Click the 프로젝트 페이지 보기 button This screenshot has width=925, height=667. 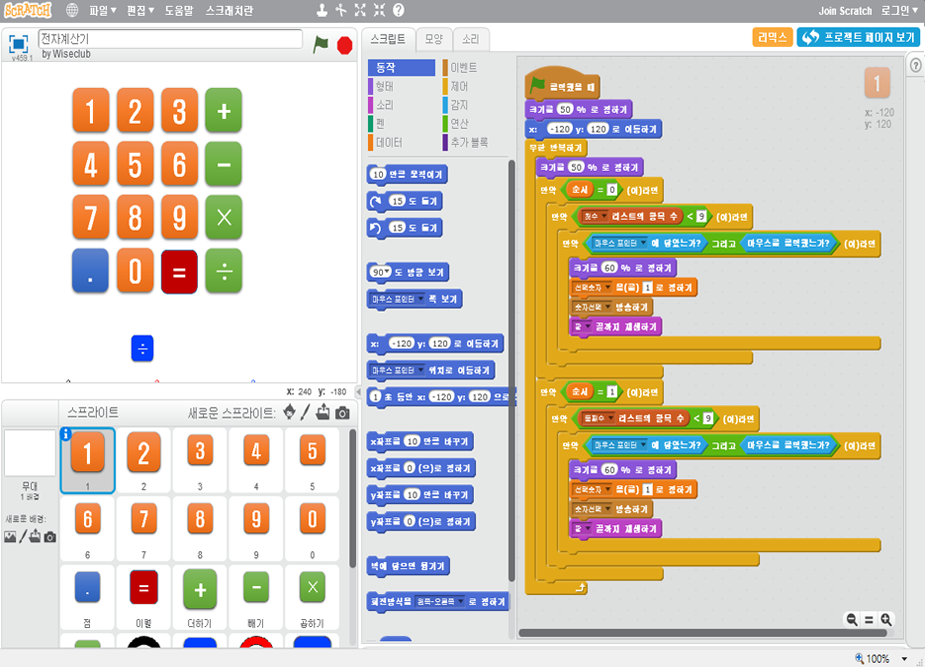coord(859,37)
